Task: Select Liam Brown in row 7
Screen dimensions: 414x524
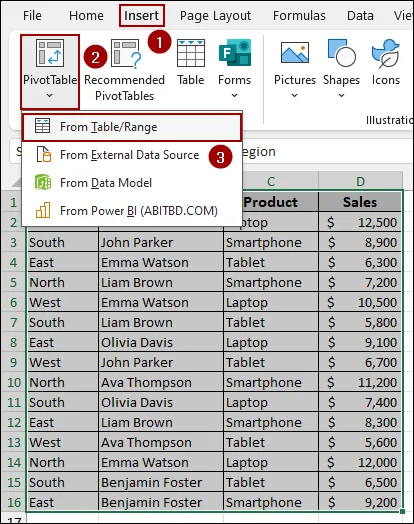Action: point(161,322)
